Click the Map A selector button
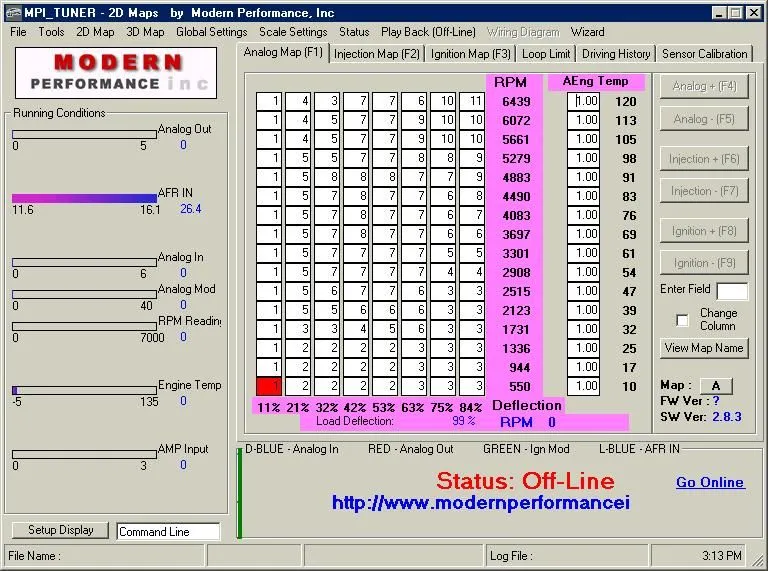 715,386
